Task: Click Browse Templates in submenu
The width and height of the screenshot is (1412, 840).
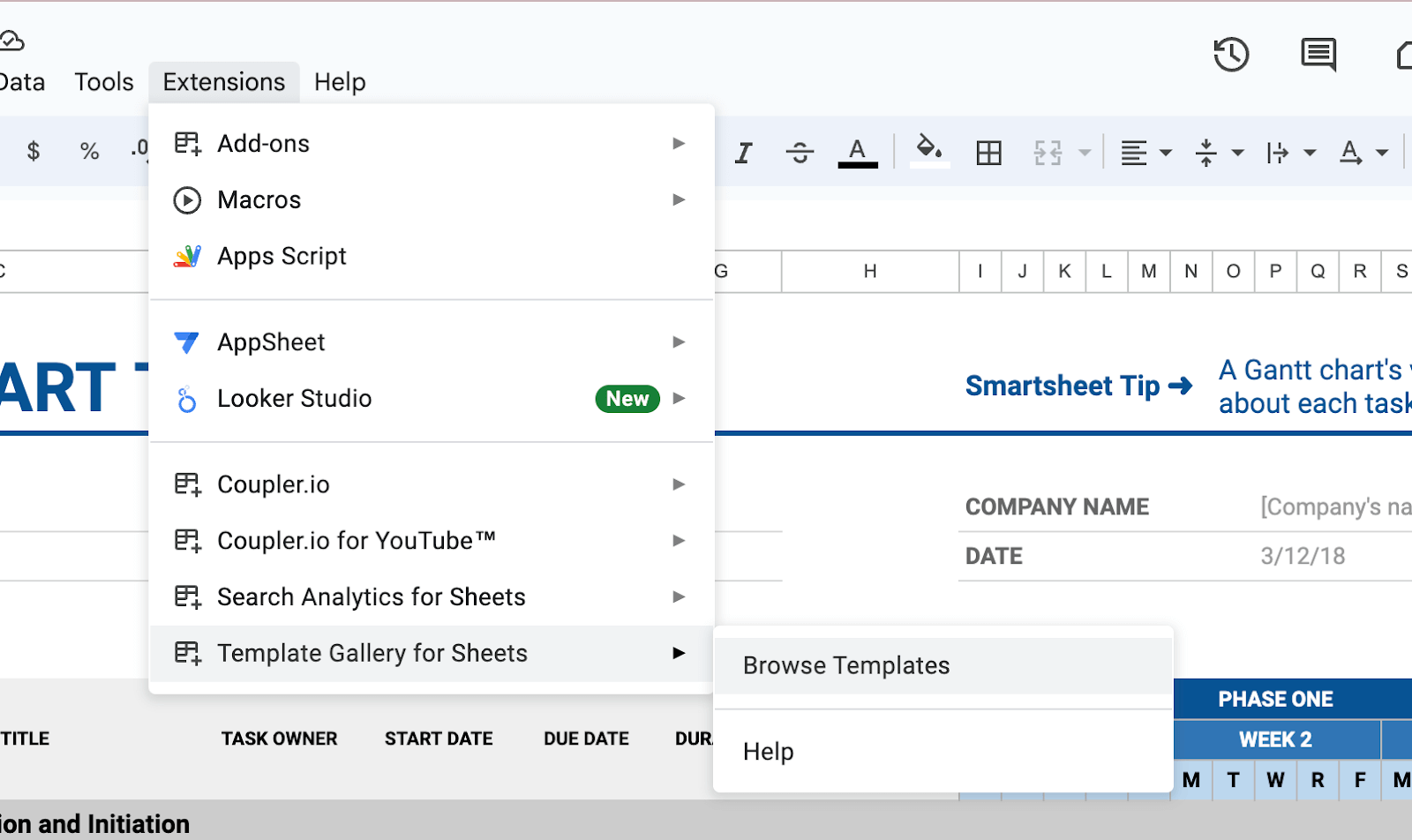Action: (943, 665)
